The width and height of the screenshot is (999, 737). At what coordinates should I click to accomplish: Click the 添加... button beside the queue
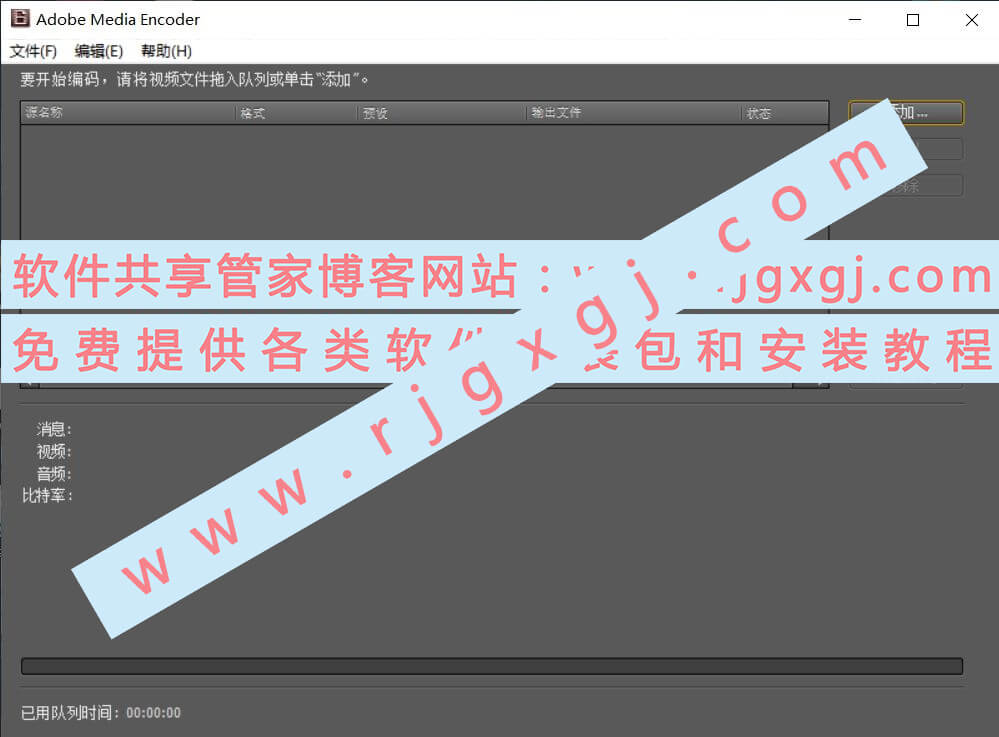(906, 113)
